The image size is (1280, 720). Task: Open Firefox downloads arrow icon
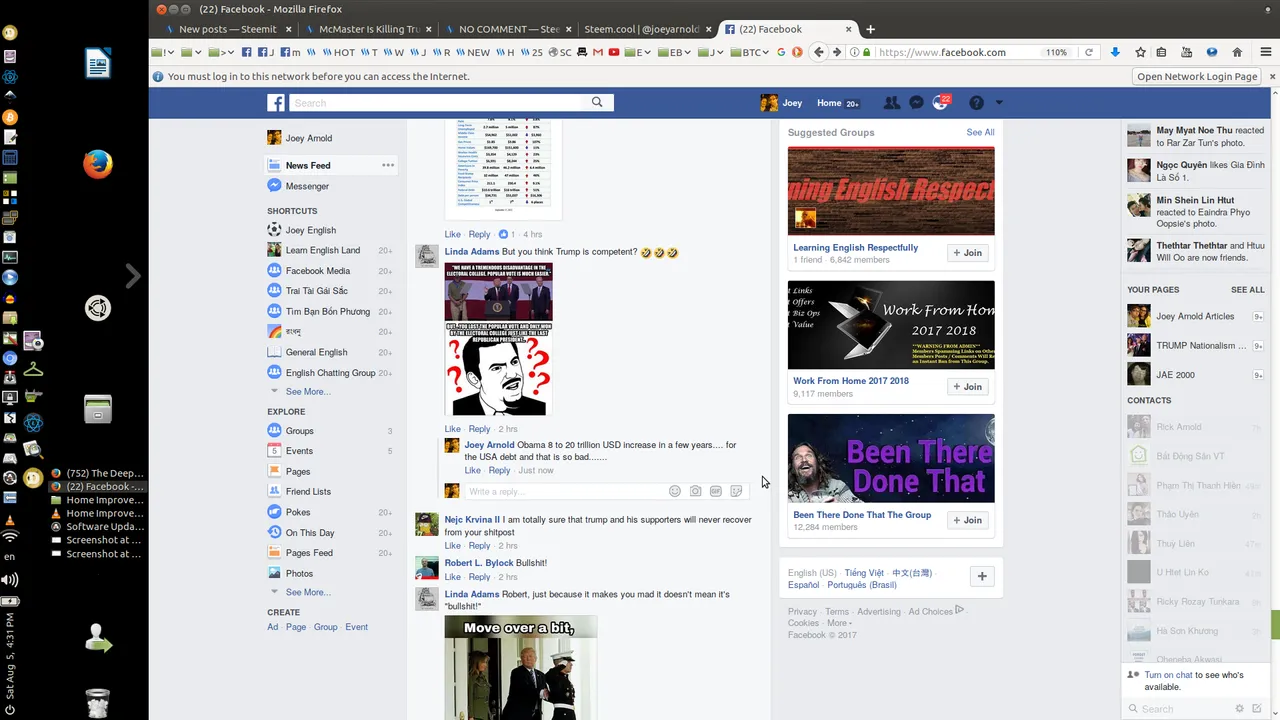(x=1115, y=52)
